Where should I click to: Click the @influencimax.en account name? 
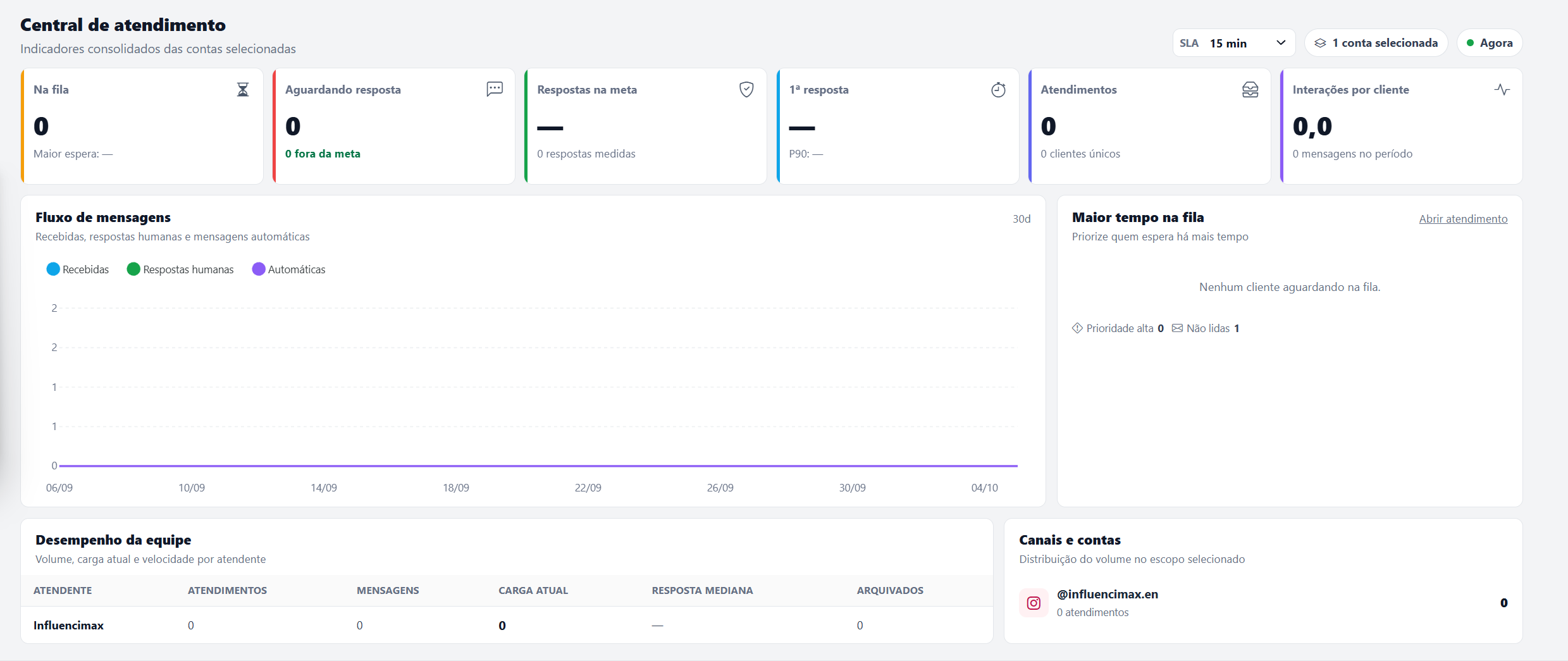tap(1108, 594)
